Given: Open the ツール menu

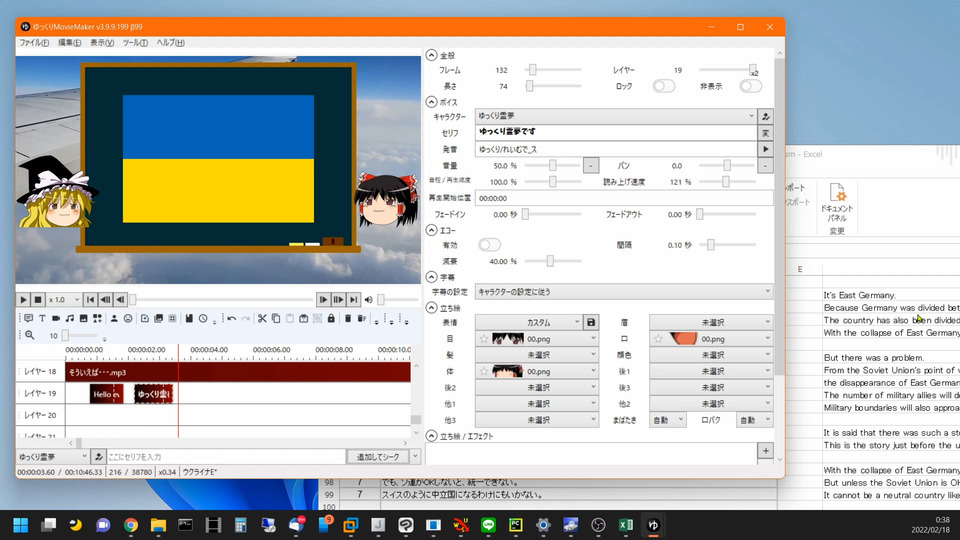Looking at the screenshot, I should (x=135, y=43).
